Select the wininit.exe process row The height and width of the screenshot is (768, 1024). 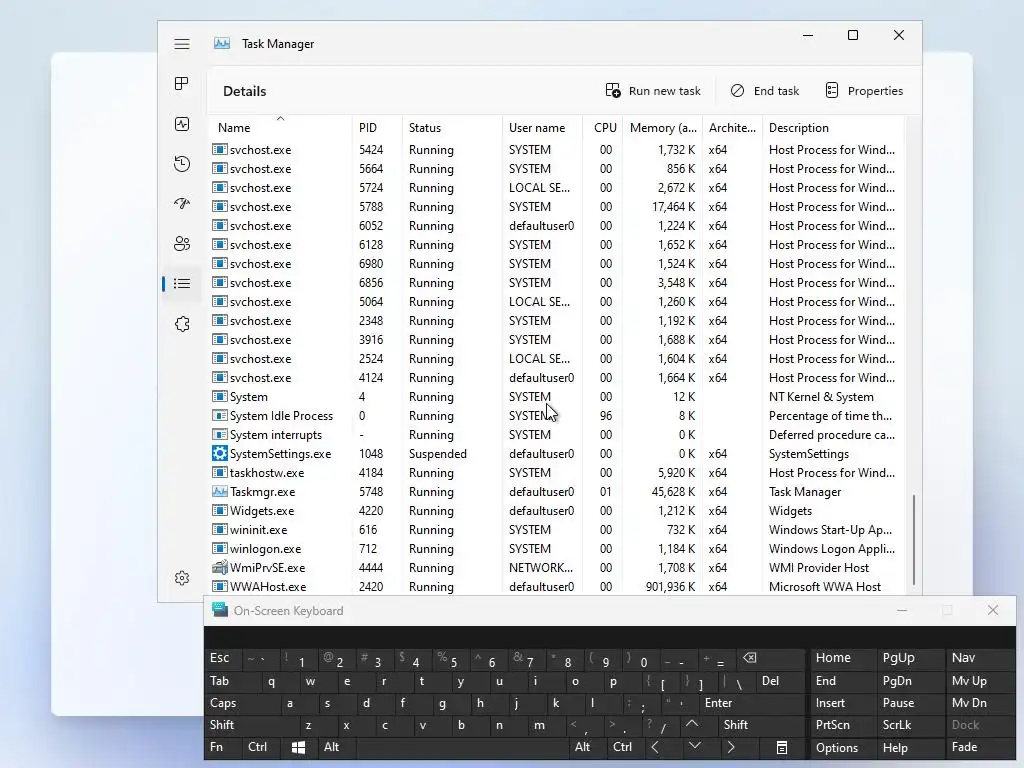[556, 530]
